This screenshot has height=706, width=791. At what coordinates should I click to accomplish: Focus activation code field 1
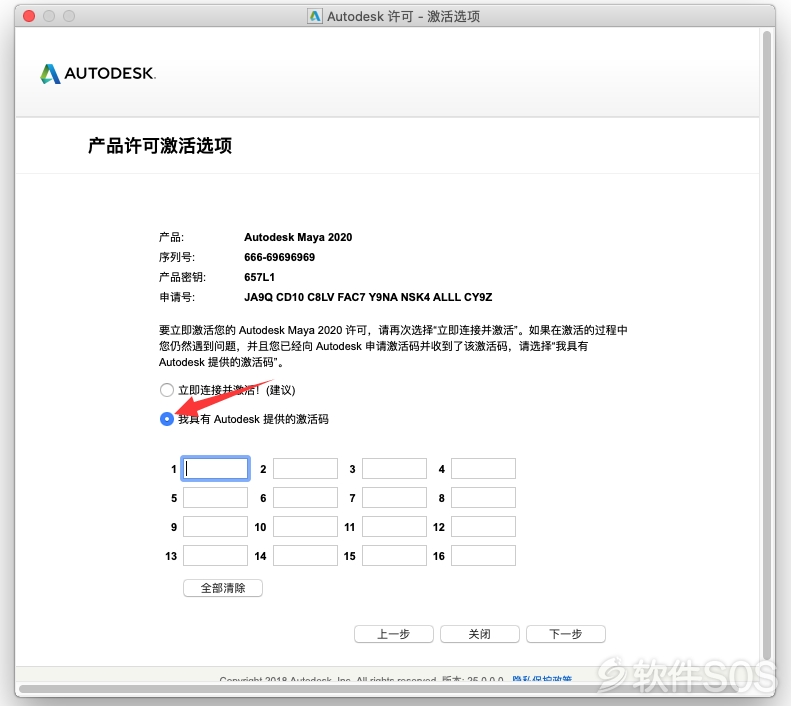(x=215, y=468)
